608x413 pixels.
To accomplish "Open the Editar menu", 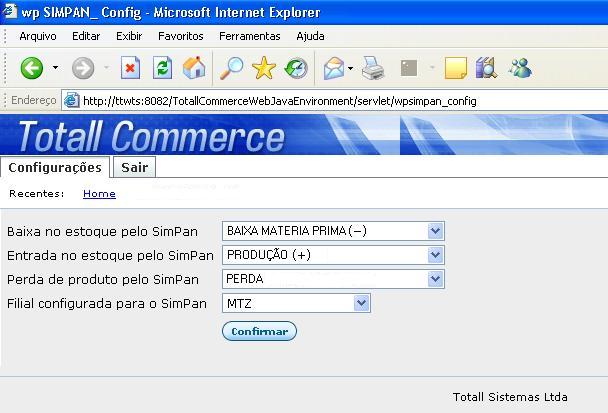I will [x=86, y=36].
